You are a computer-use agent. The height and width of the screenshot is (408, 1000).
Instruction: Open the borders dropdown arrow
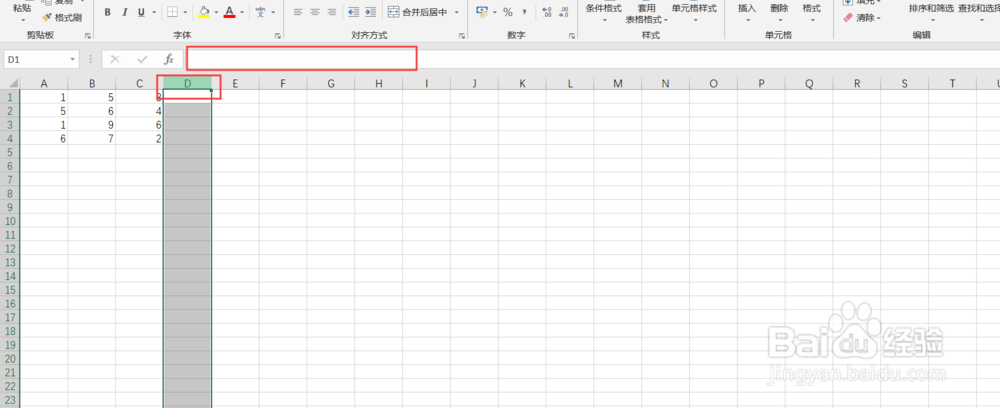pos(186,12)
